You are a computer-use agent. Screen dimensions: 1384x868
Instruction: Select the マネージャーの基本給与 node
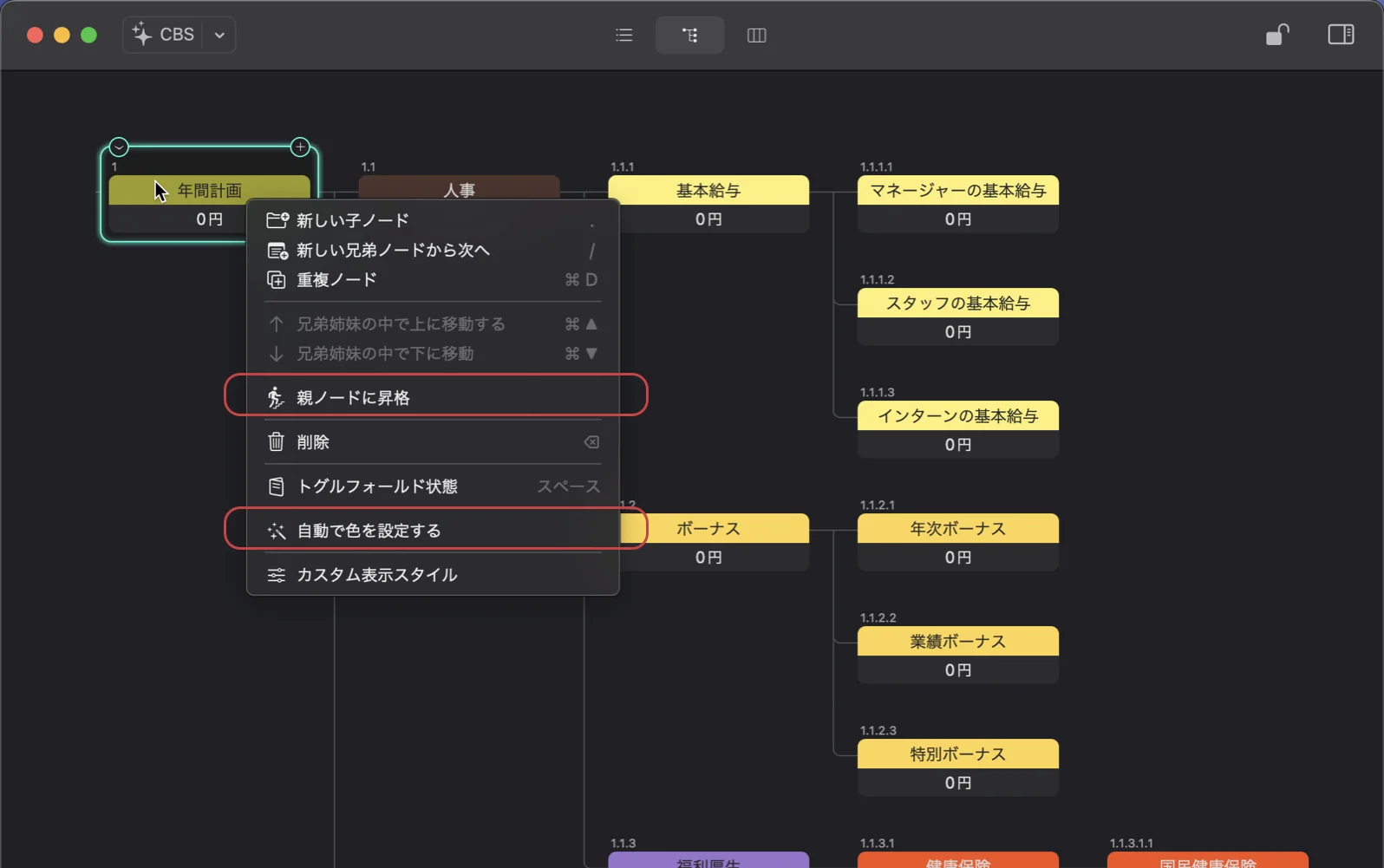point(958,190)
